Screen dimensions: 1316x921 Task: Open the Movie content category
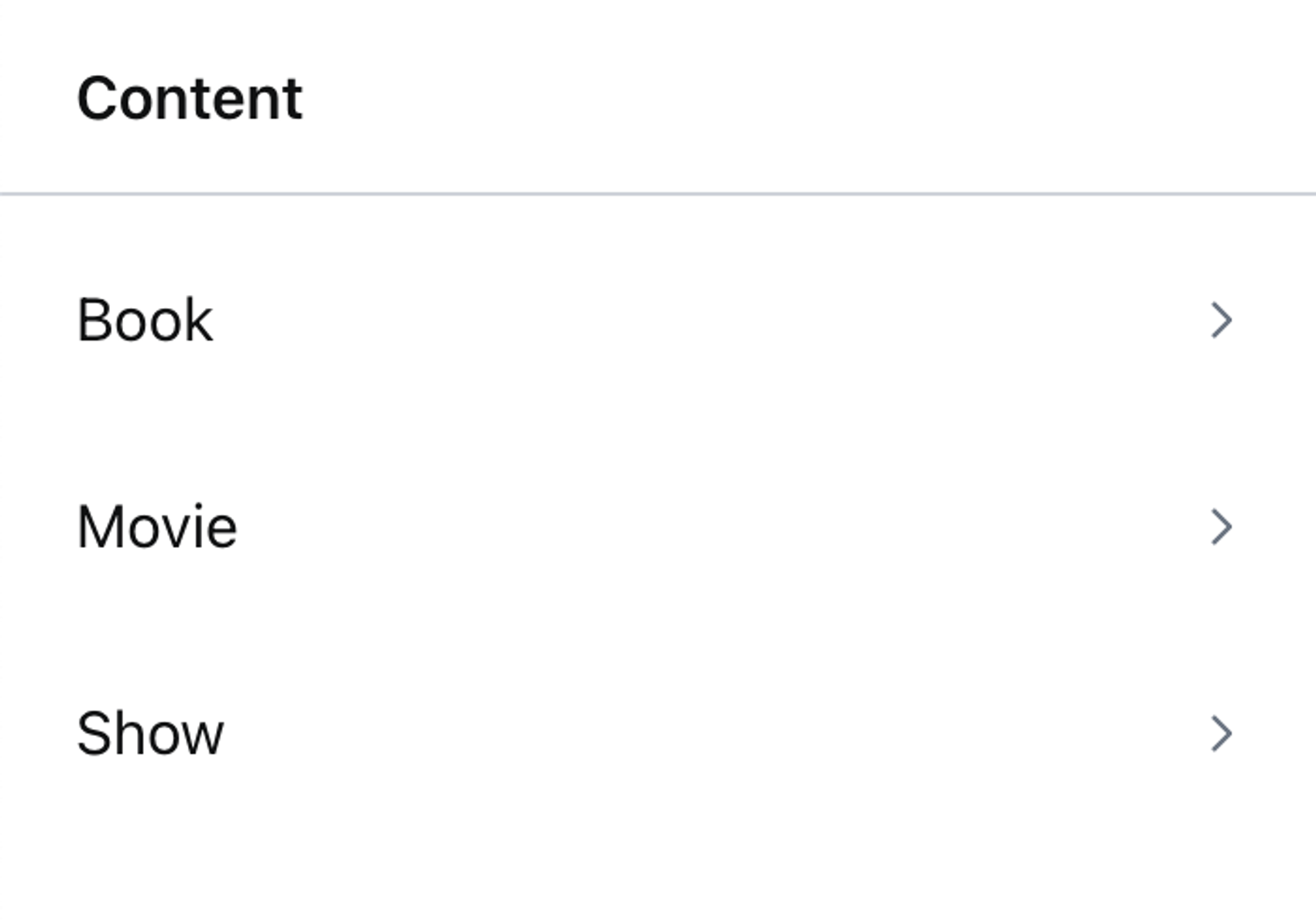pos(157,527)
